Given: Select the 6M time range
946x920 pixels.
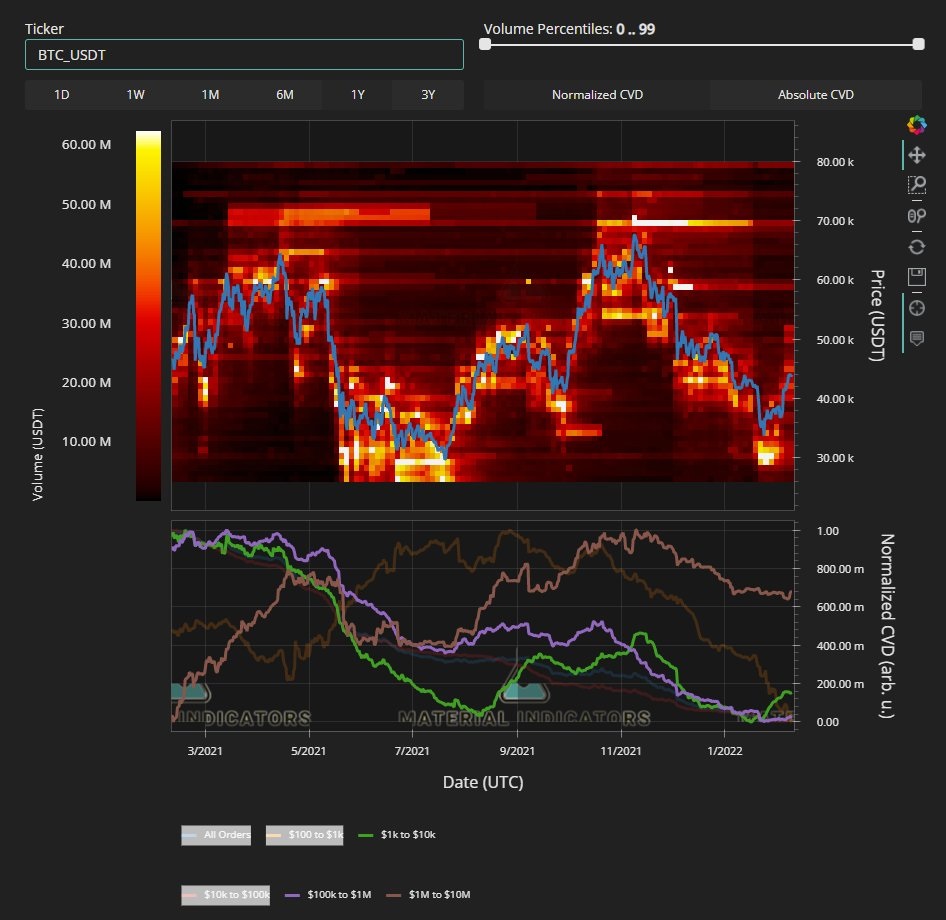Looking at the screenshot, I should [284, 95].
